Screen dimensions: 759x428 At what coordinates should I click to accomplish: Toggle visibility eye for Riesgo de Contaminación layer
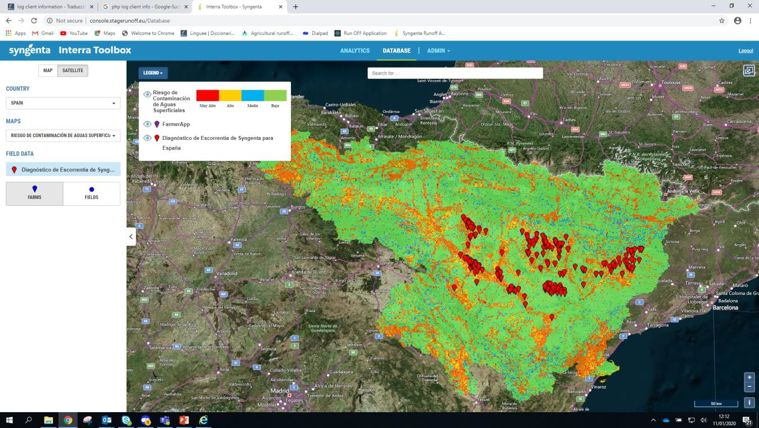[147, 95]
